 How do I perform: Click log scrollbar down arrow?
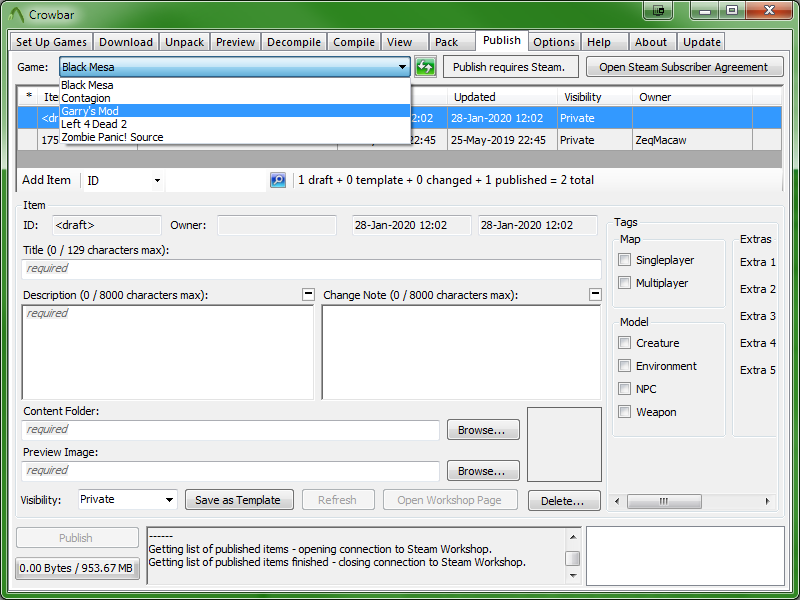573,575
